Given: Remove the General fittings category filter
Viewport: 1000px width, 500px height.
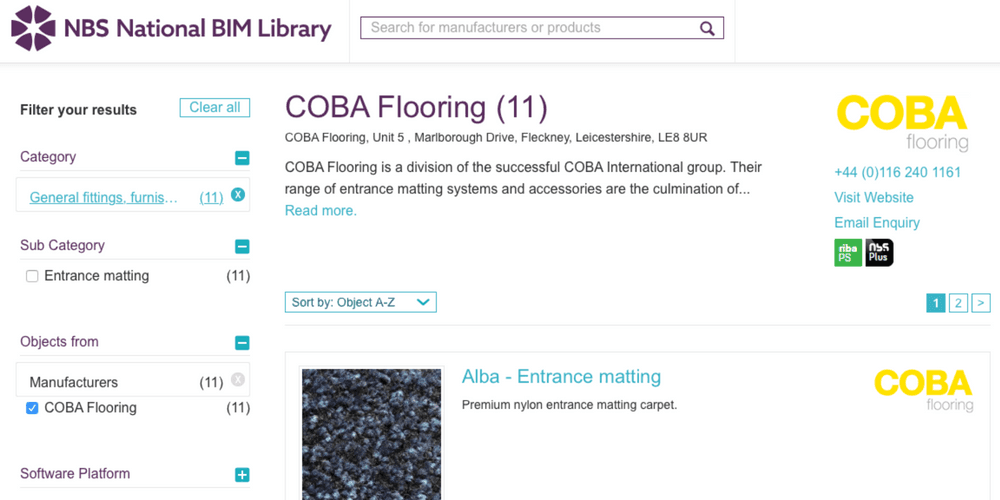Looking at the screenshot, I should (238, 195).
